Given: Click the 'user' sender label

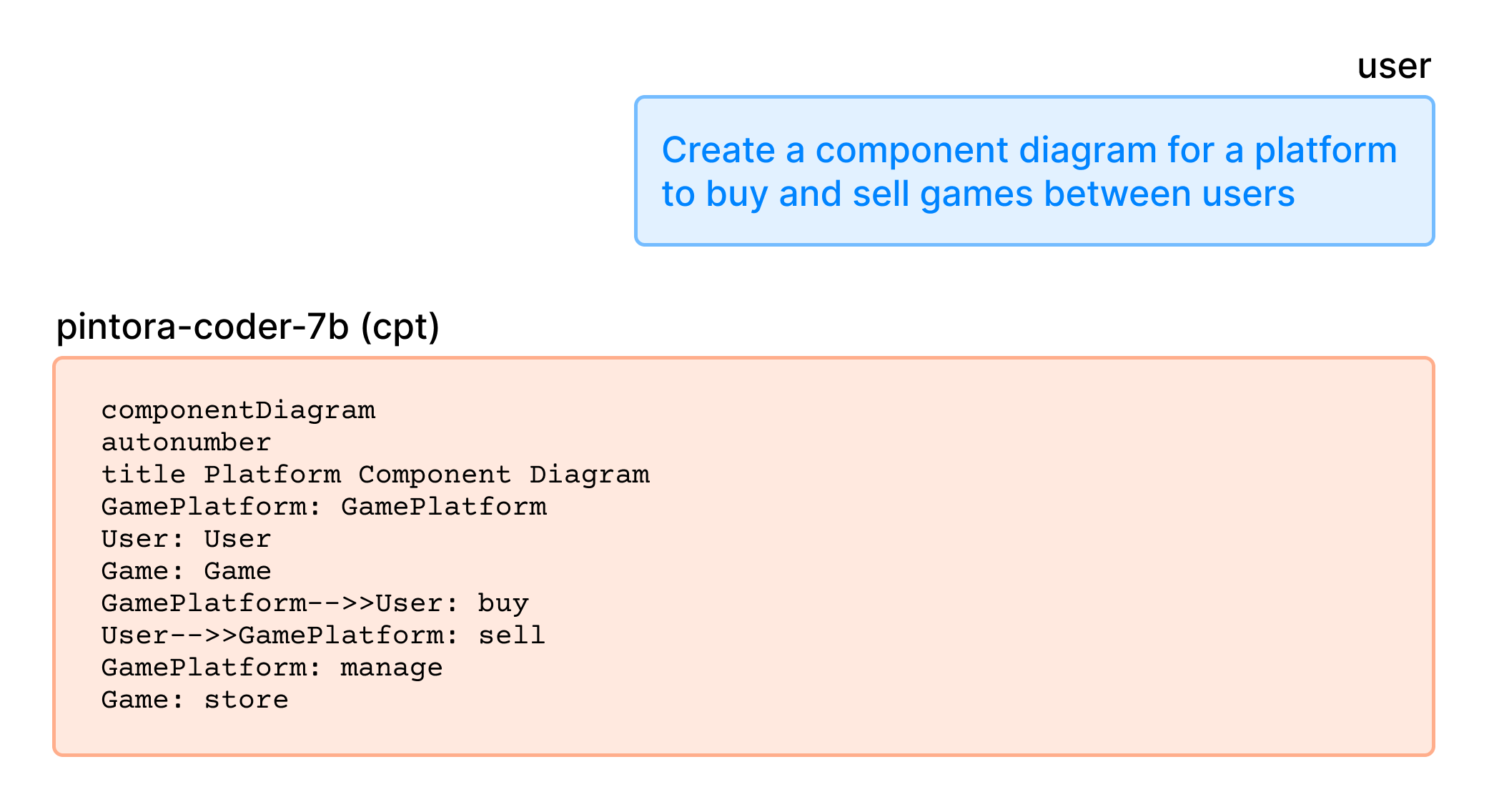Looking at the screenshot, I should 1393,66.
